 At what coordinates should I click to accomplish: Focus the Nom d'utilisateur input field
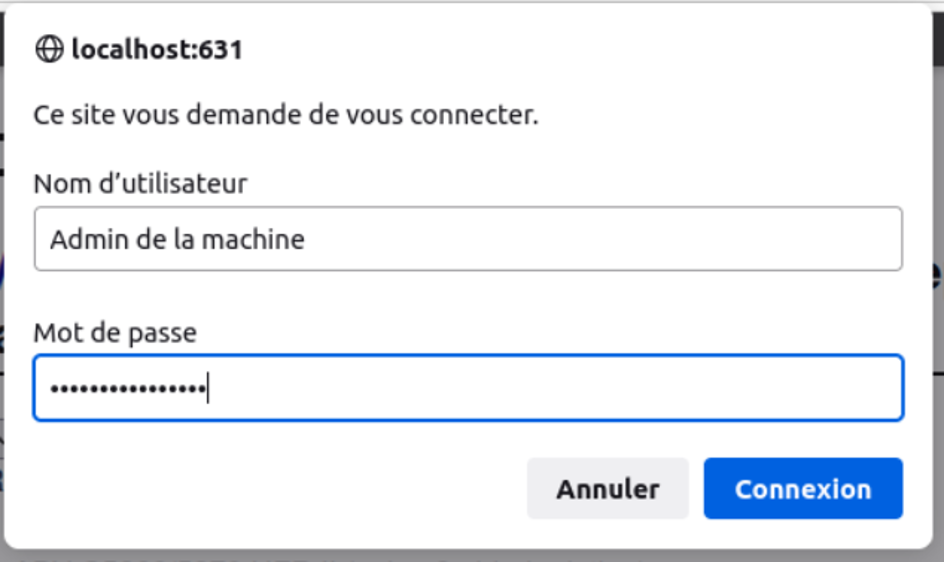click(x=468, y=239)
